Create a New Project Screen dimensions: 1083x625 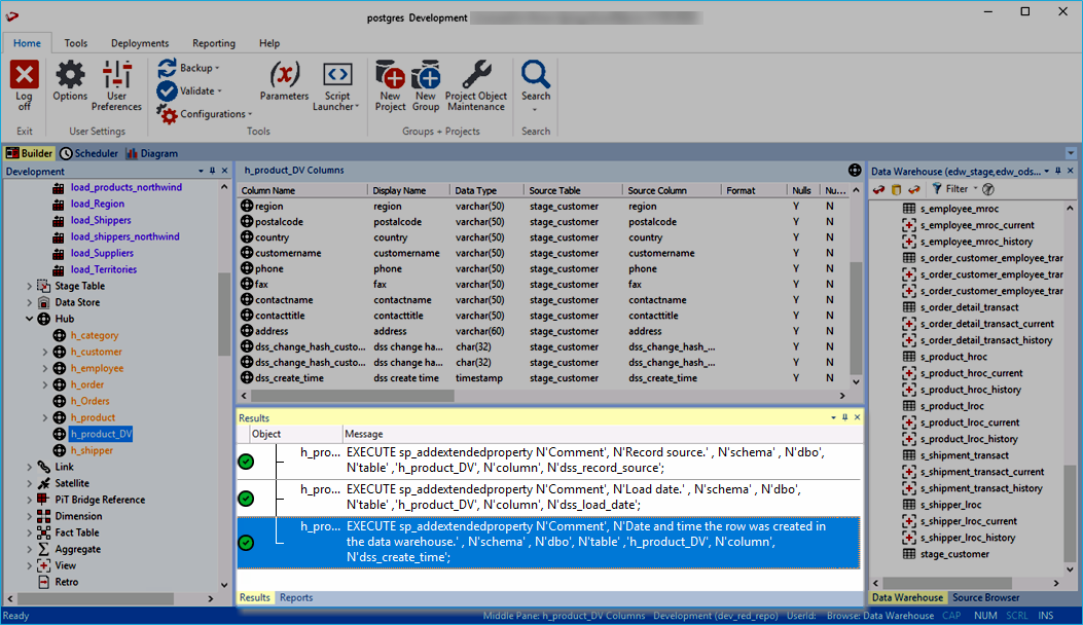coord(390,76)
